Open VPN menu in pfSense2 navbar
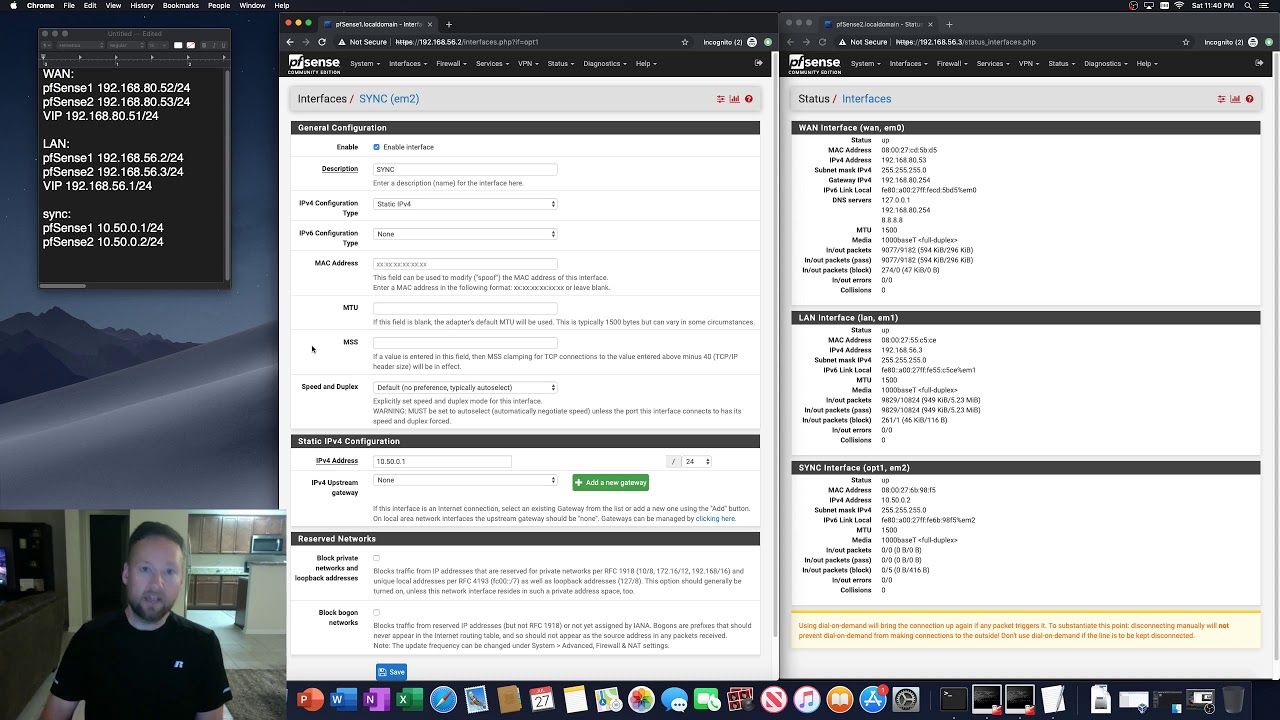The width and height of the screenshot is (1280, 720). 1028,63
